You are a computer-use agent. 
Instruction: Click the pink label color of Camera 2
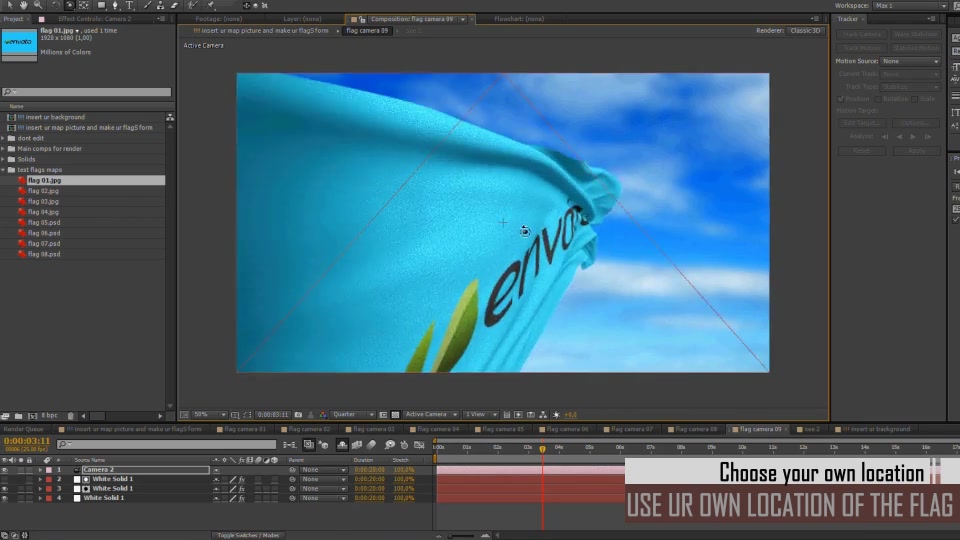click(48, 470)
